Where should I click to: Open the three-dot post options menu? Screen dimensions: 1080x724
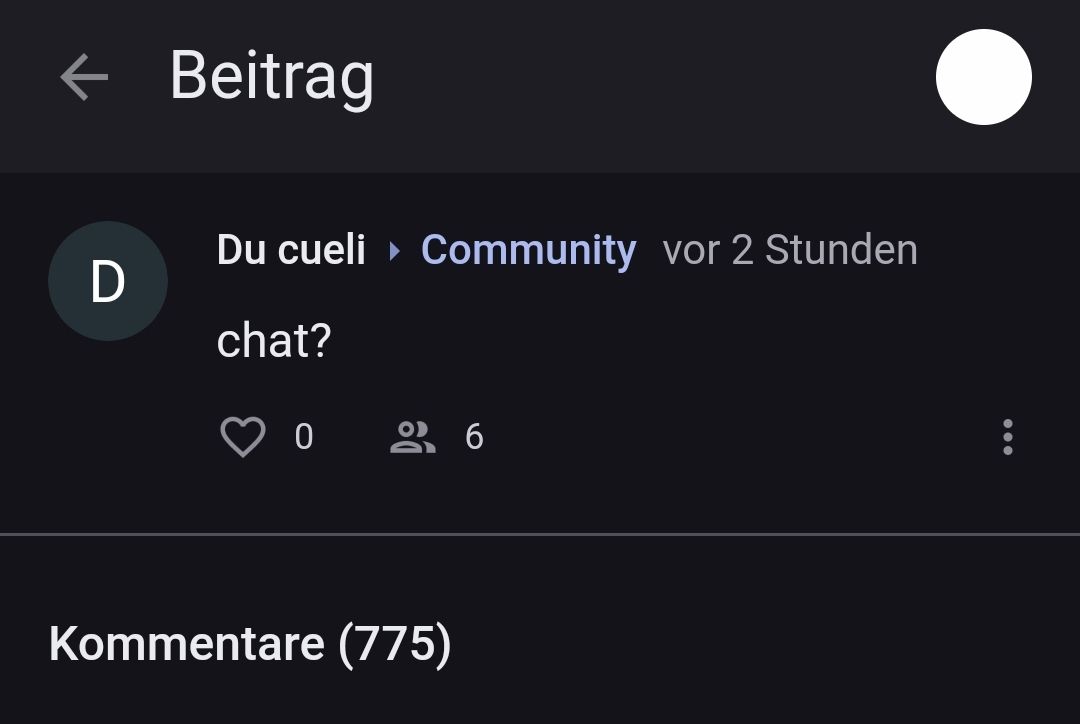pyautogui.click(x=1007, y=437)
